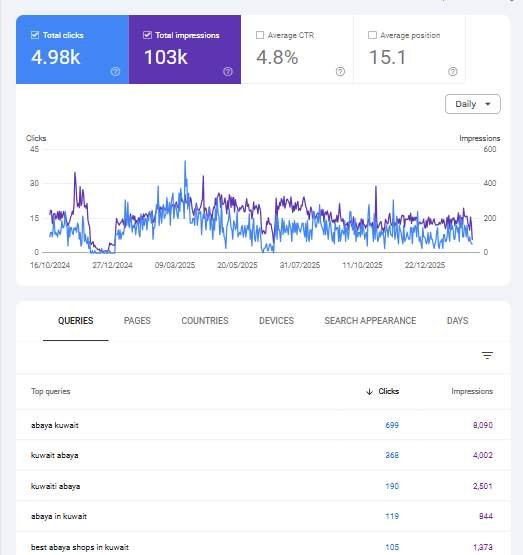Sort by the Clicks column header
Viewport: 523px width, 555px height.
[x=389, y=391]
